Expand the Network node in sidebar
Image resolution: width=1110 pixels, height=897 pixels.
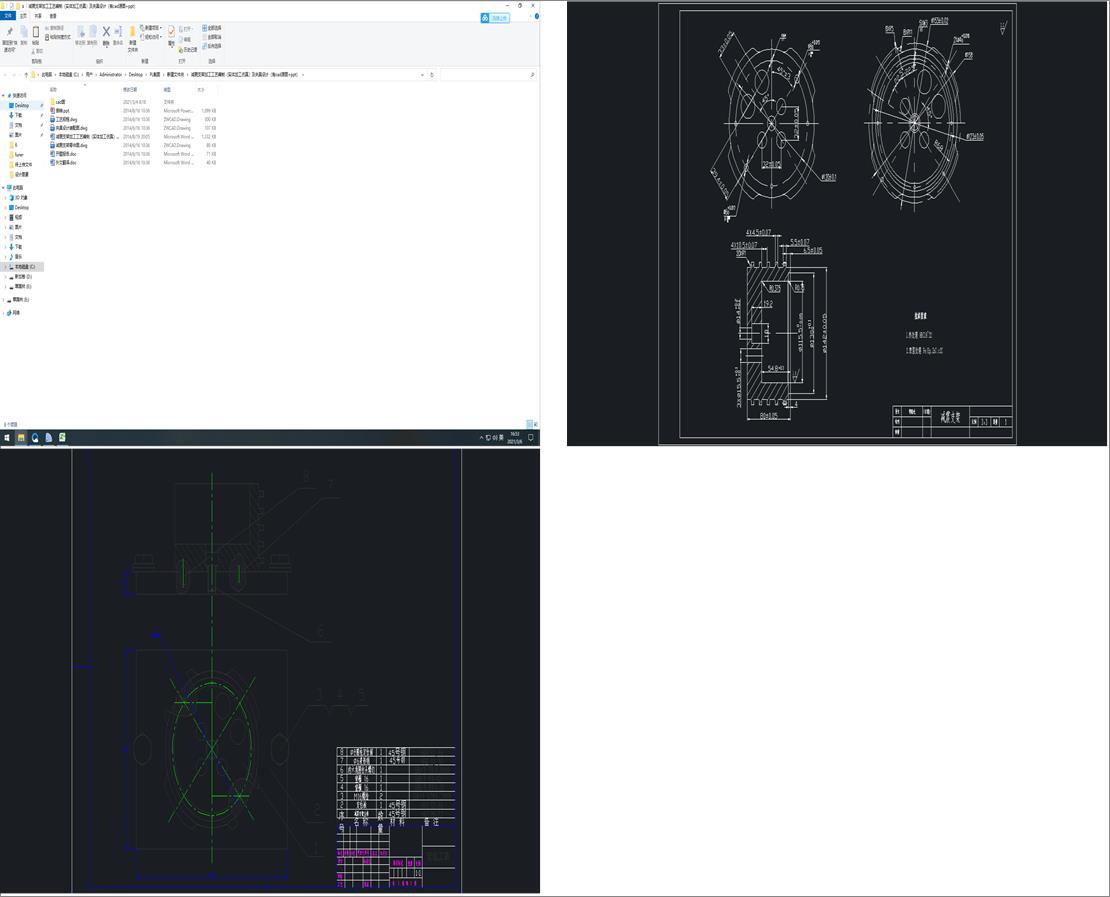tap(5, 313)
